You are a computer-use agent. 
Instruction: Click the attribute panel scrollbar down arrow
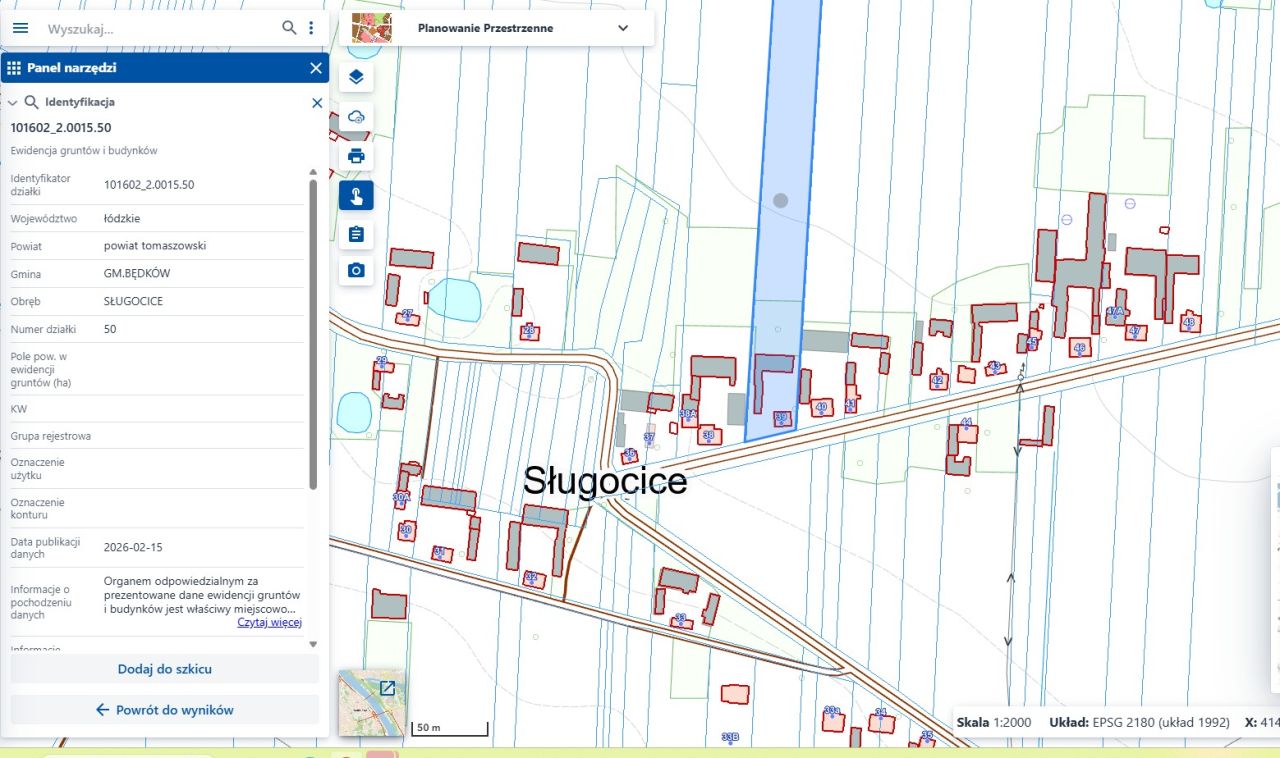313,645
